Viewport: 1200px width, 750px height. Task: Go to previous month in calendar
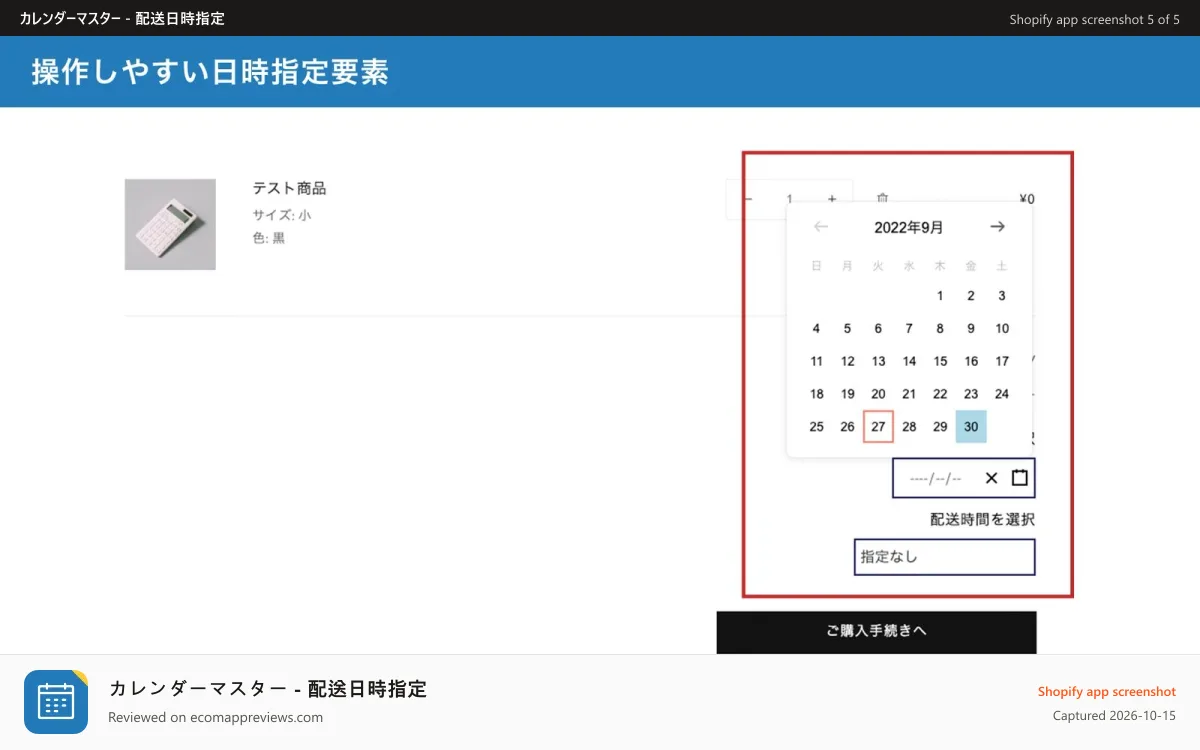[821, 227]
